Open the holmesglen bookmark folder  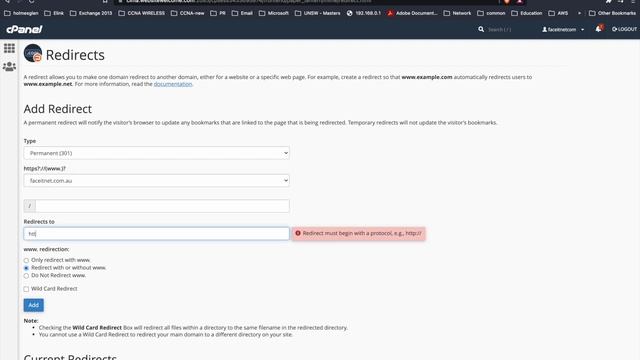tap(21, 13)
